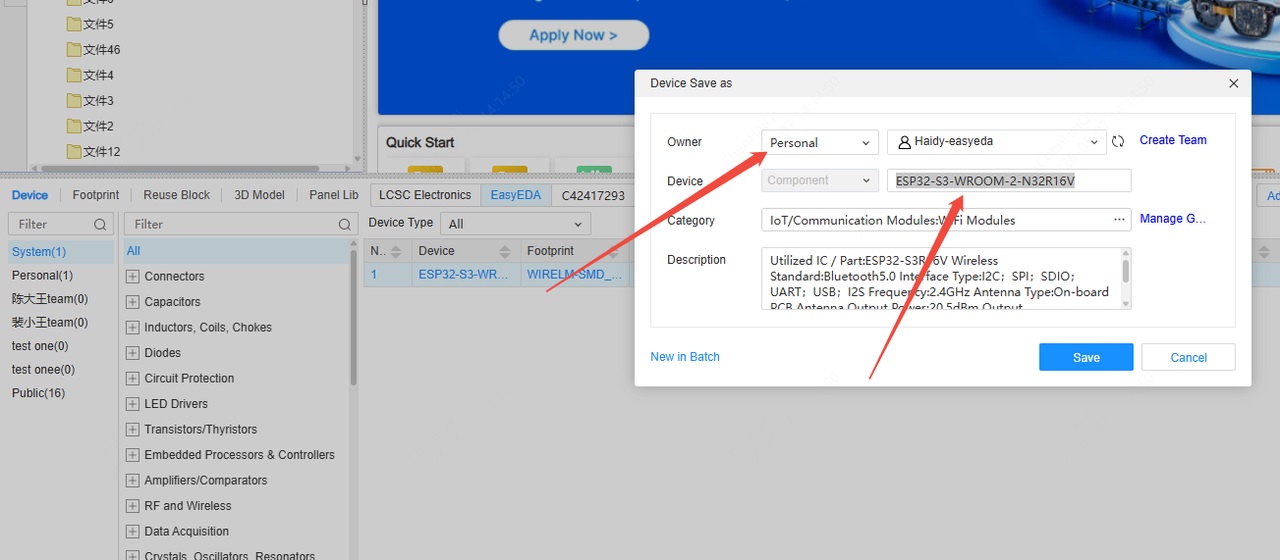Select the 文件2 folder
Viewport: 1280px width, 560px height.
(90, 126)
